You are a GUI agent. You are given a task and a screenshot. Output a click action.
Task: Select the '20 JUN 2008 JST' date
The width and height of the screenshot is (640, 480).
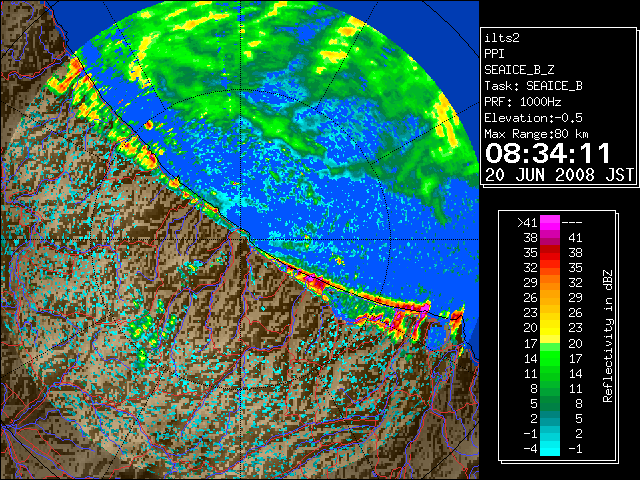coord(559,175)
